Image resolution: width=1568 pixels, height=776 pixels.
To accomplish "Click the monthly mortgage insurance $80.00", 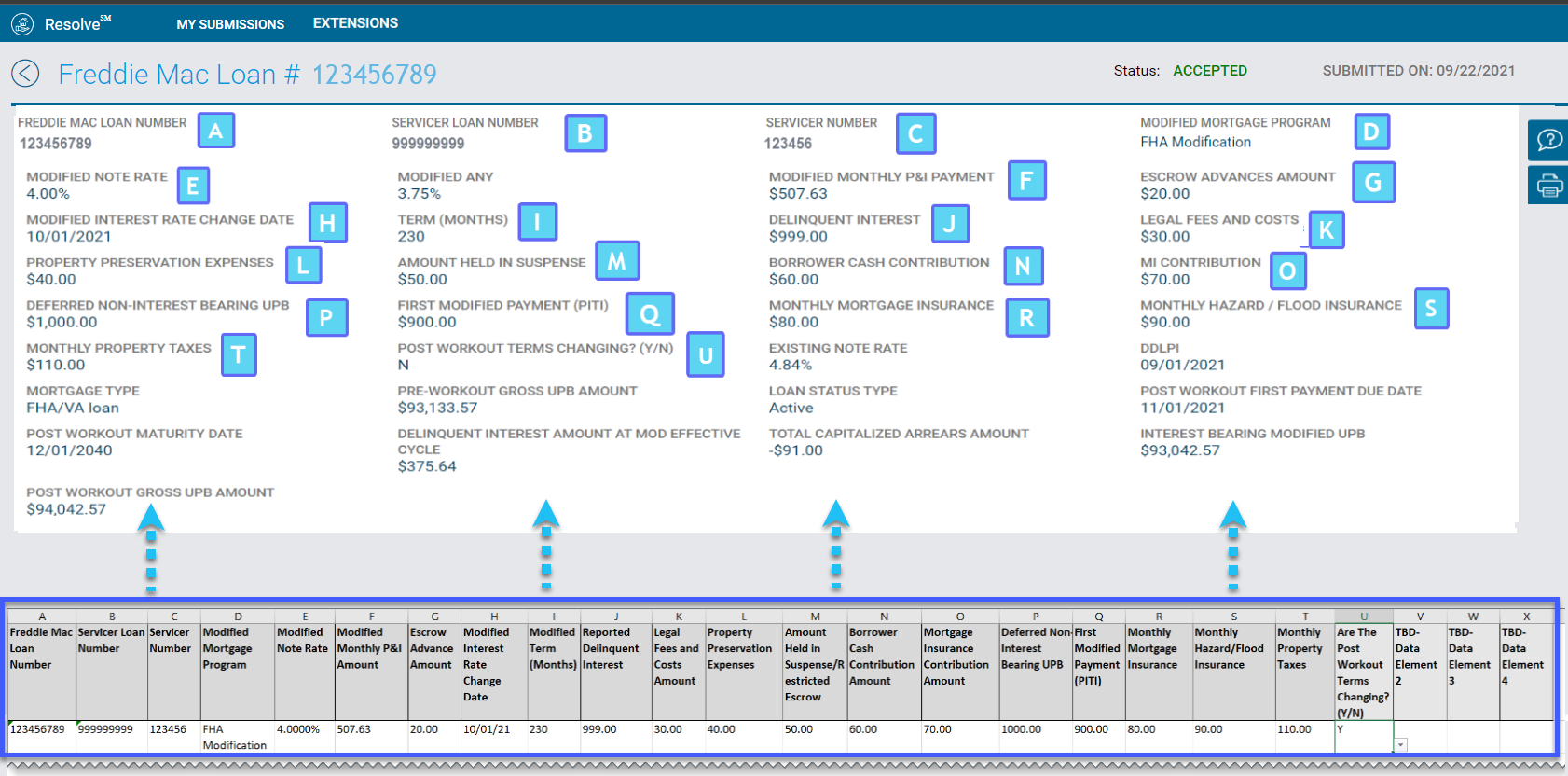I will click(793, 323).
